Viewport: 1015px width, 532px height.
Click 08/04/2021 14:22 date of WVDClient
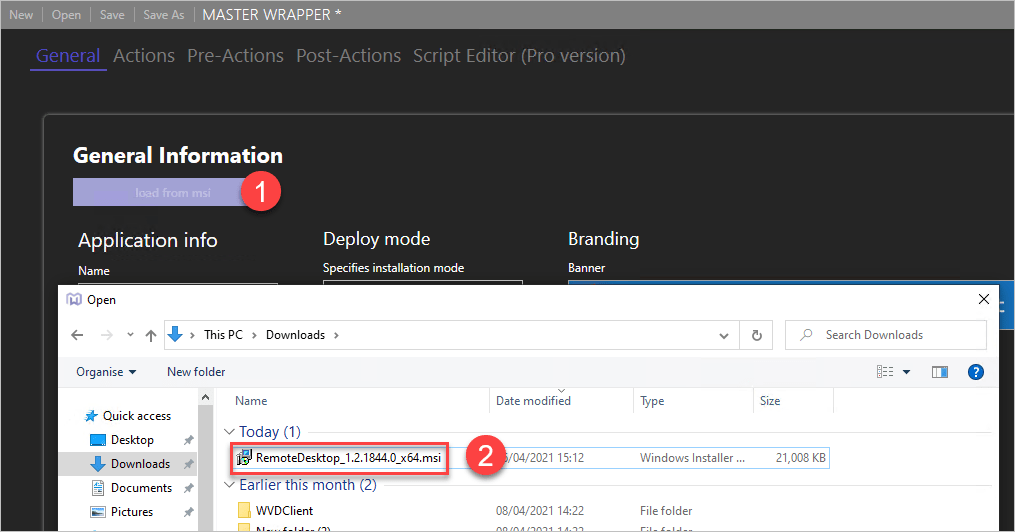click(540, 511)
